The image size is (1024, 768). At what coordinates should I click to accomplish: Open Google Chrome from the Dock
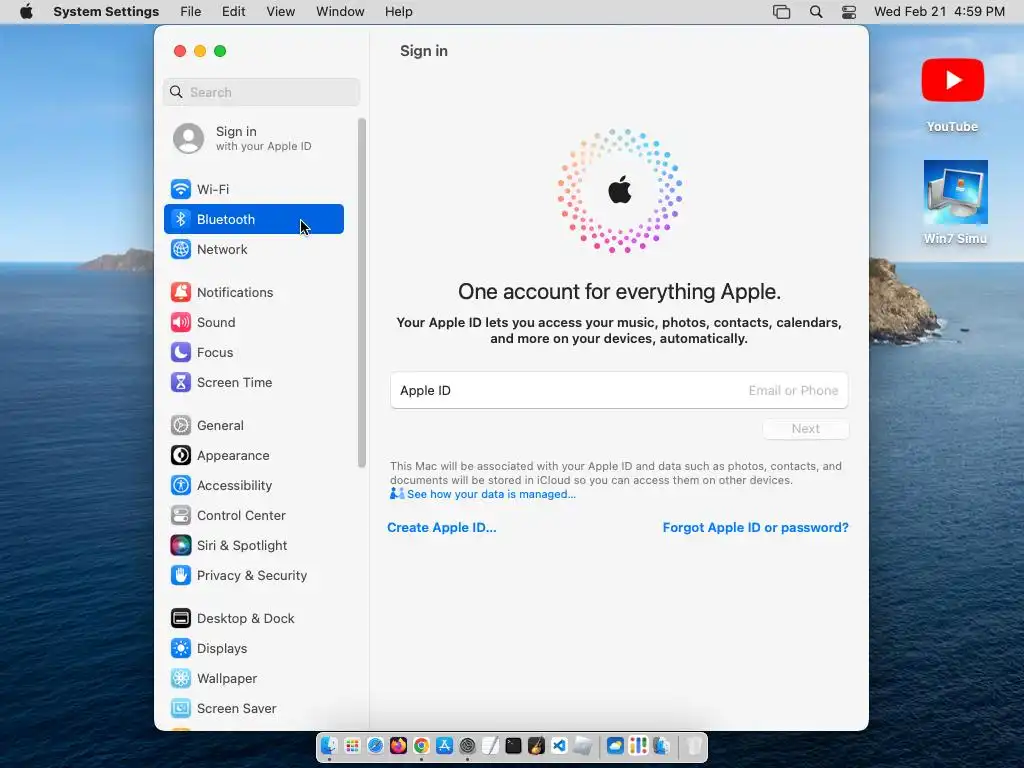tap(421, 746)
